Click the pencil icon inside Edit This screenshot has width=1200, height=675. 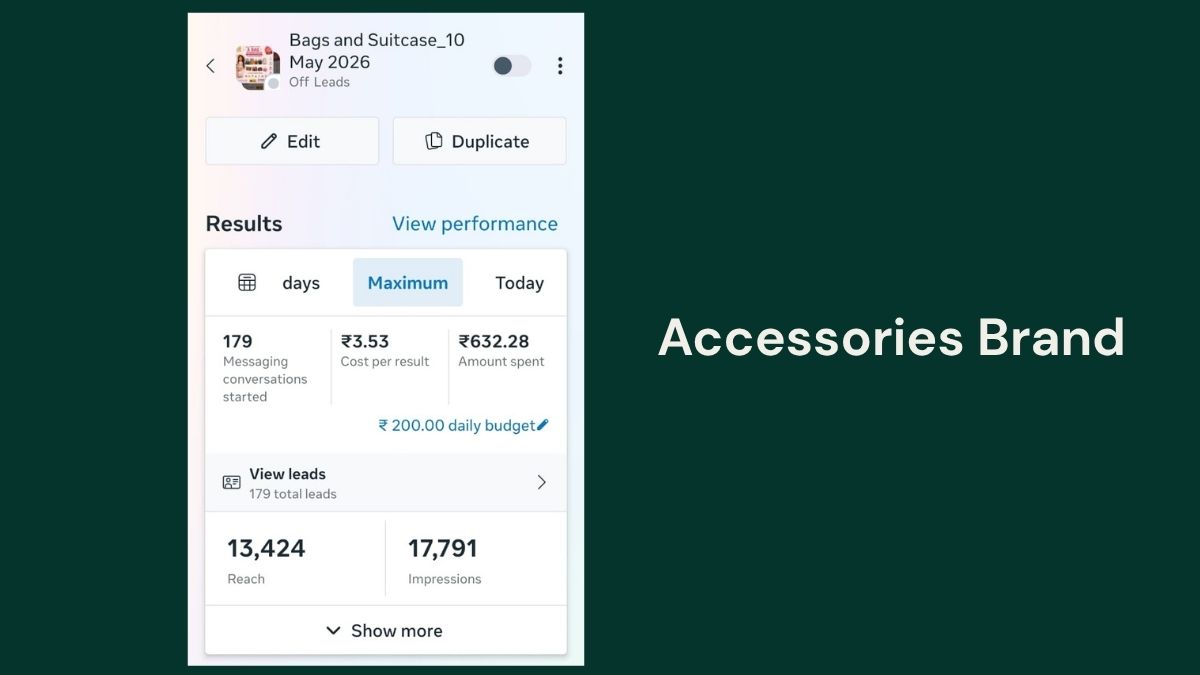(x=268, y=141)
